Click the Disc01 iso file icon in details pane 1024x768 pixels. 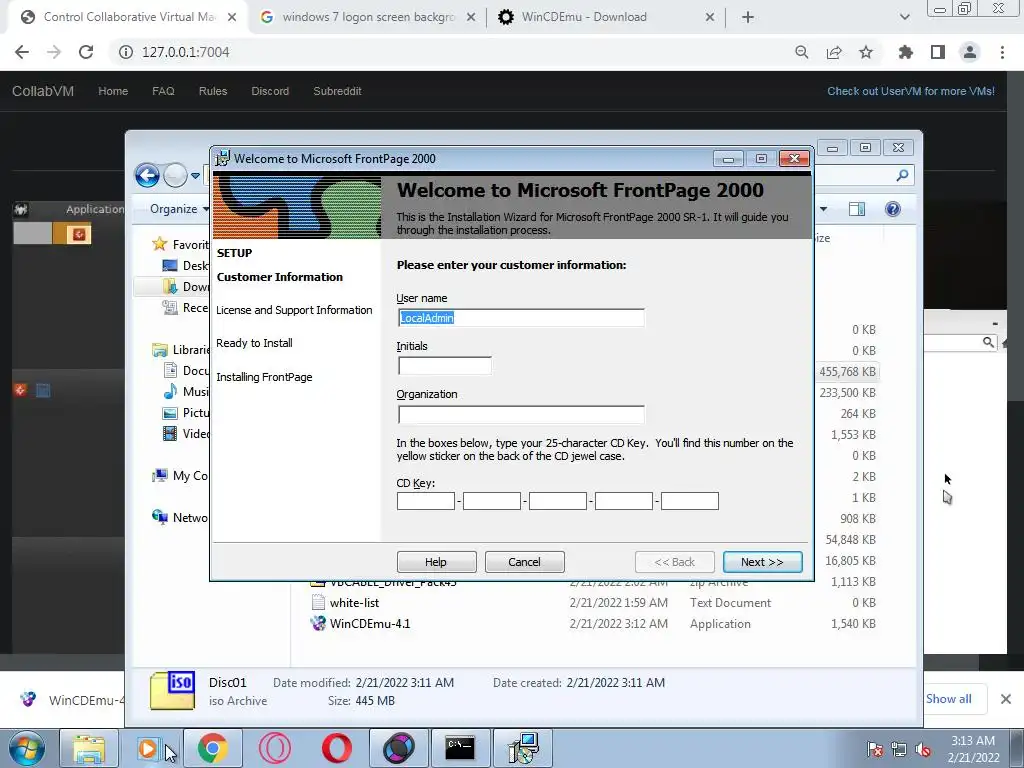172,691
